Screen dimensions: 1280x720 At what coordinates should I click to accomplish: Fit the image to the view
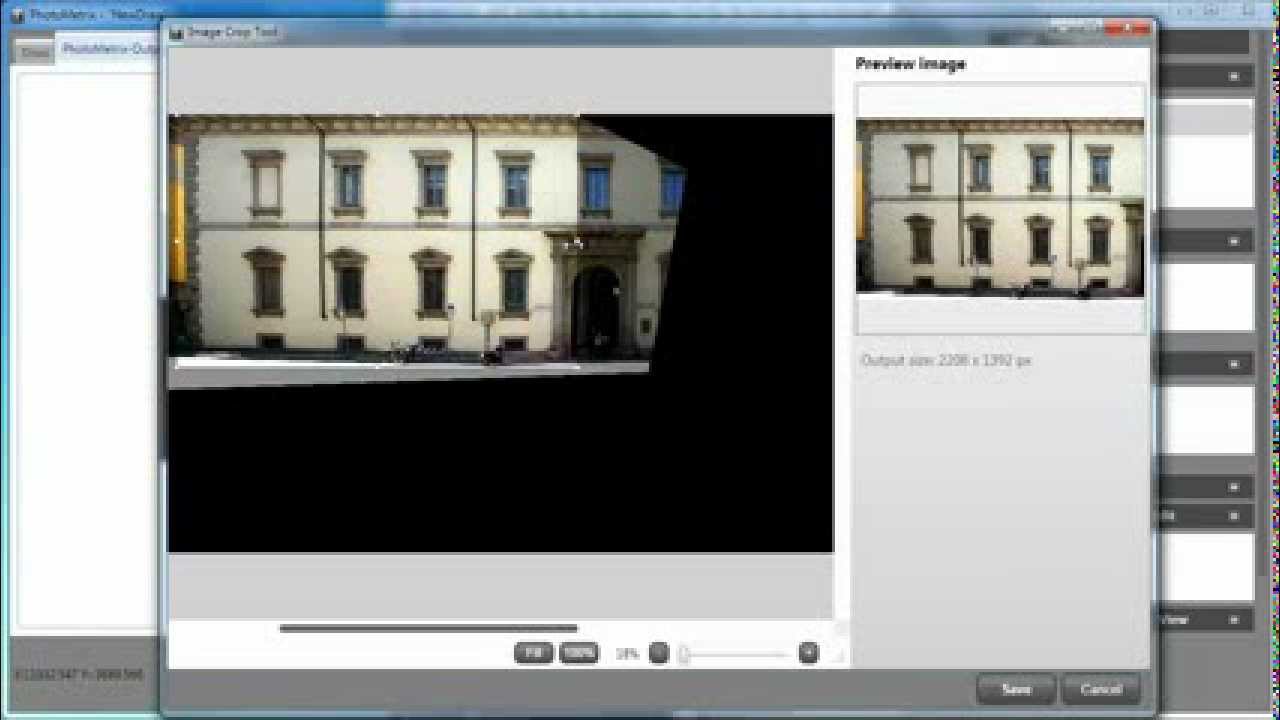pos(533,653)
